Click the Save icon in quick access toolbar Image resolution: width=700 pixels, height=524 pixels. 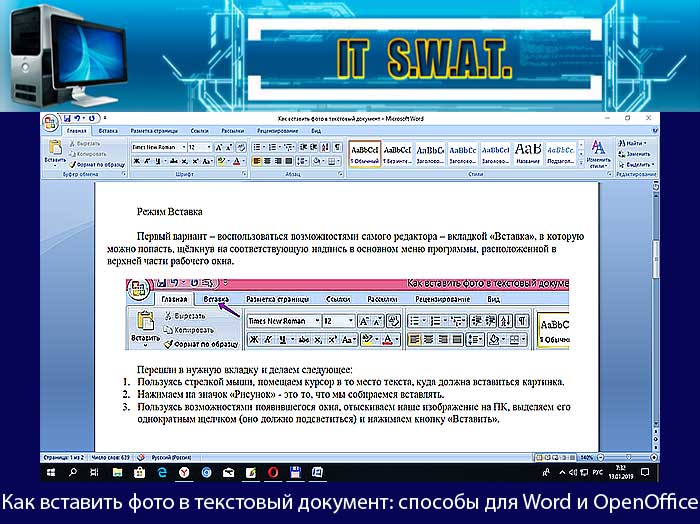point(67,119)
